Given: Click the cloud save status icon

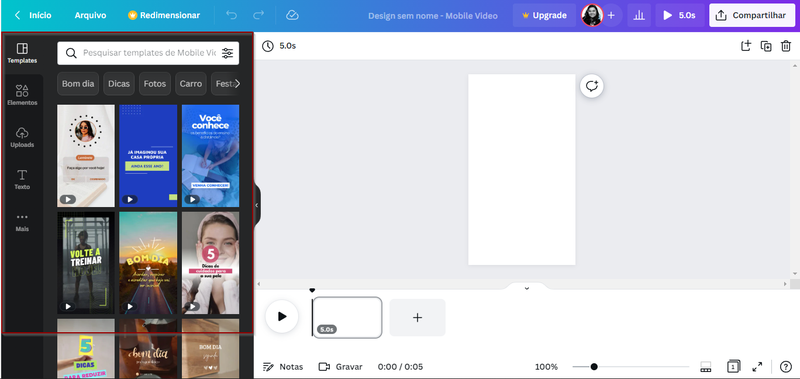Looking at the screenshot, I should 292,15.
